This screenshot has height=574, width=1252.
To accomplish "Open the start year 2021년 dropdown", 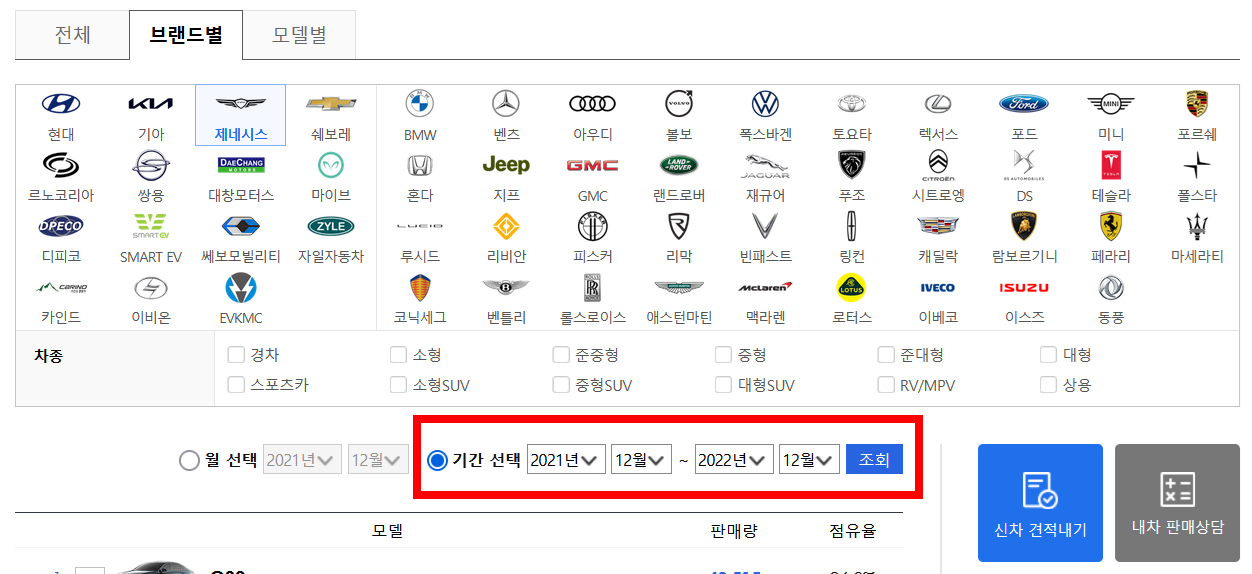I will pyautogui.click(x=566, y=460).
